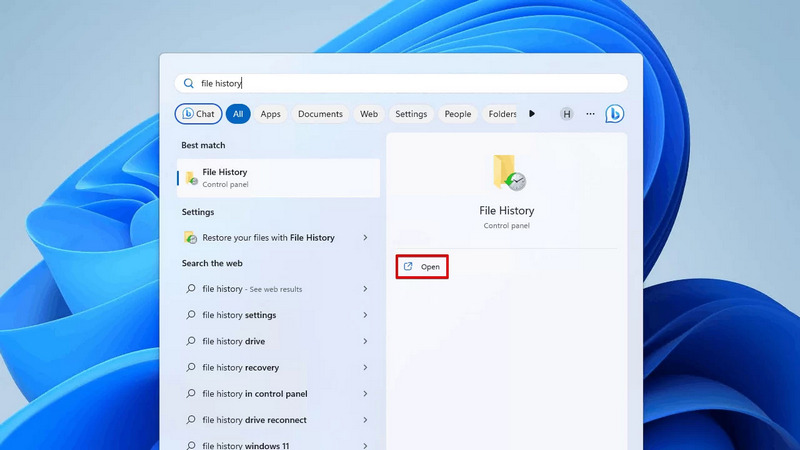Image resolution: width=800 pixels, height=450 pixels.
Task: Click the Bing icon at top right
Action: click(x=615, y=114)
